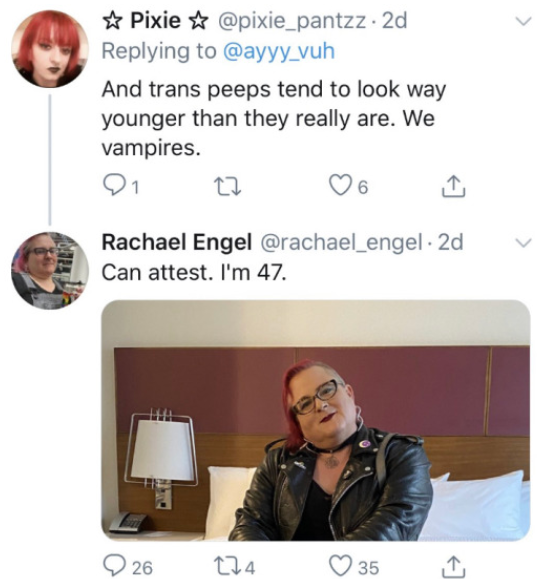
Task: Expand options chevron on Pixie's tweet
Action: point(523,21)
